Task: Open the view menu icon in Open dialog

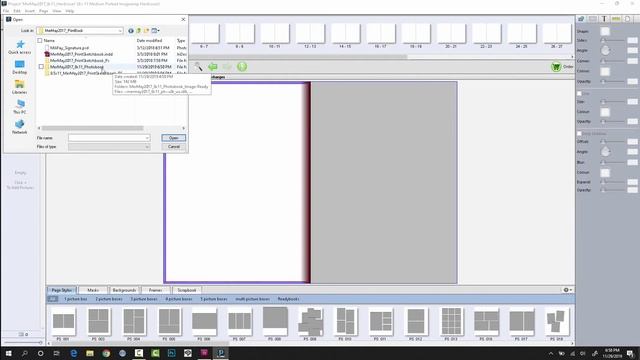Action: tap(155, 31)
